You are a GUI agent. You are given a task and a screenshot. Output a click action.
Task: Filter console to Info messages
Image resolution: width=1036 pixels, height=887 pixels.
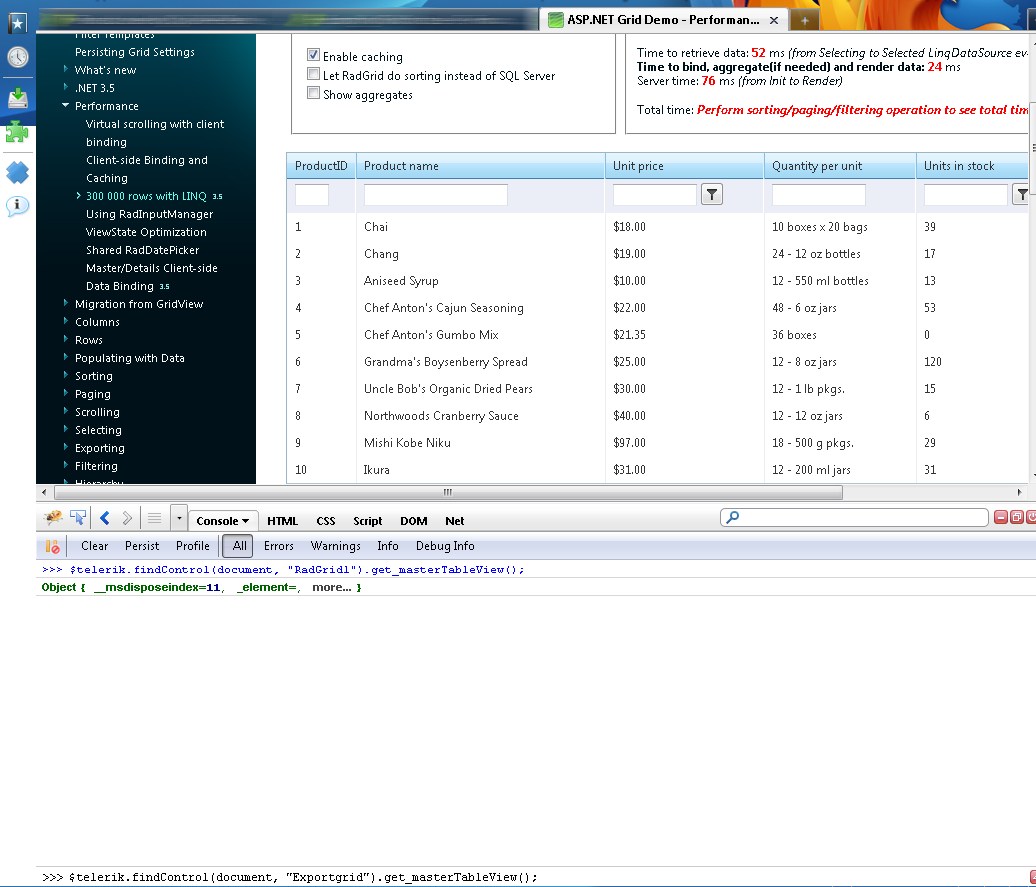(388, 546)
